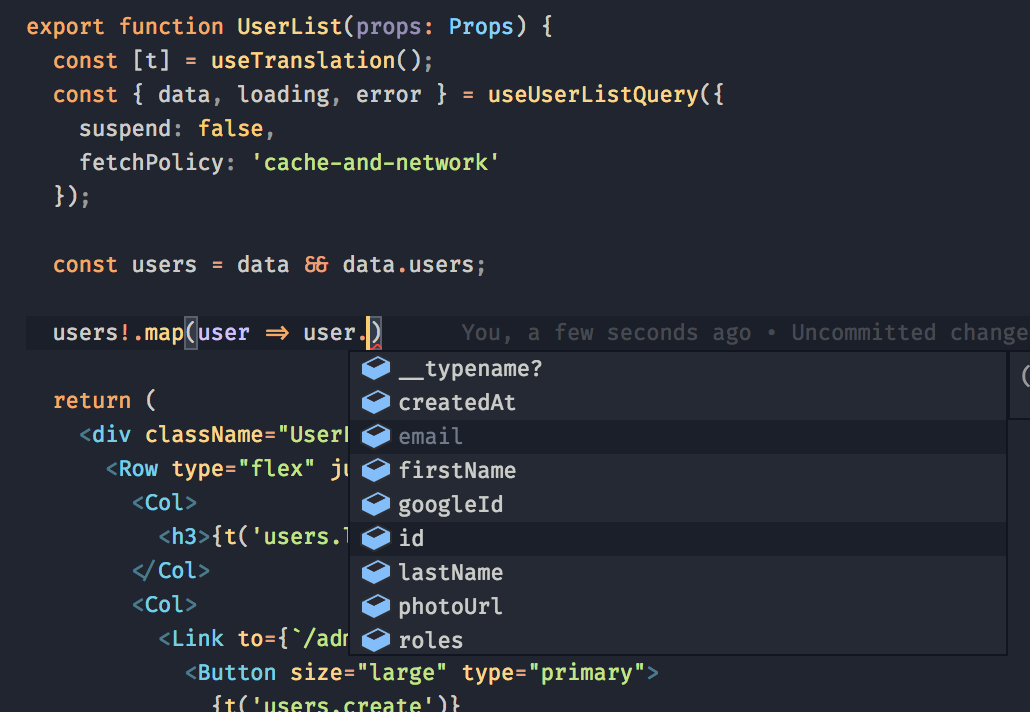Click the git blame annotation 'You, a few seconds ago'
This screenshot has height=712, width=1030.
[605, 333]
